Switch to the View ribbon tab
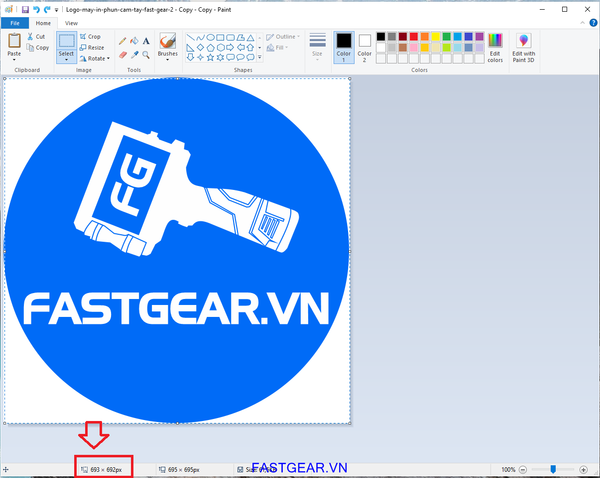The image size is (600, 478). [x=71, y=23]
